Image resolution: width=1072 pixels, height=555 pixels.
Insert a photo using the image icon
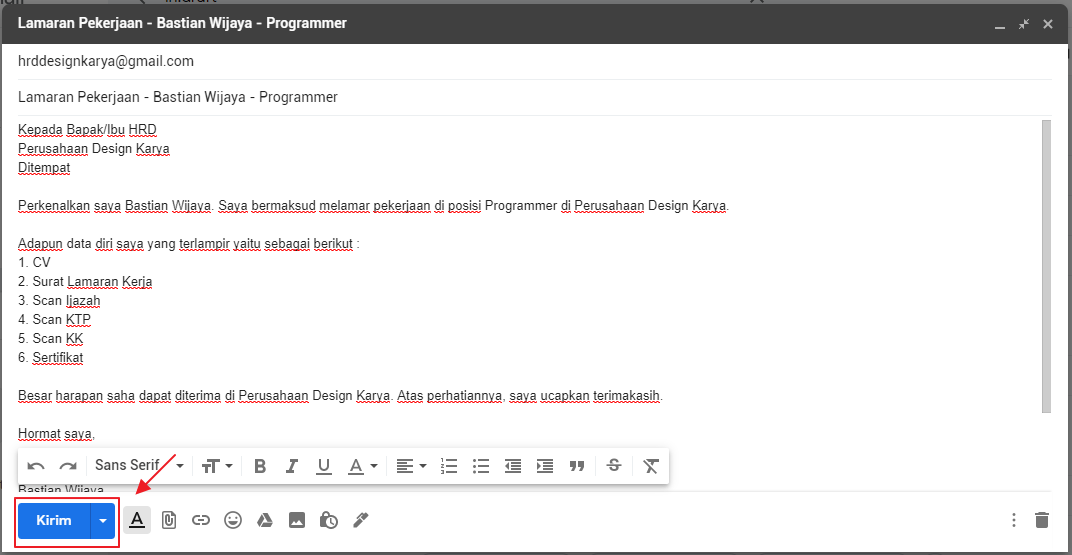click(297, 520)
